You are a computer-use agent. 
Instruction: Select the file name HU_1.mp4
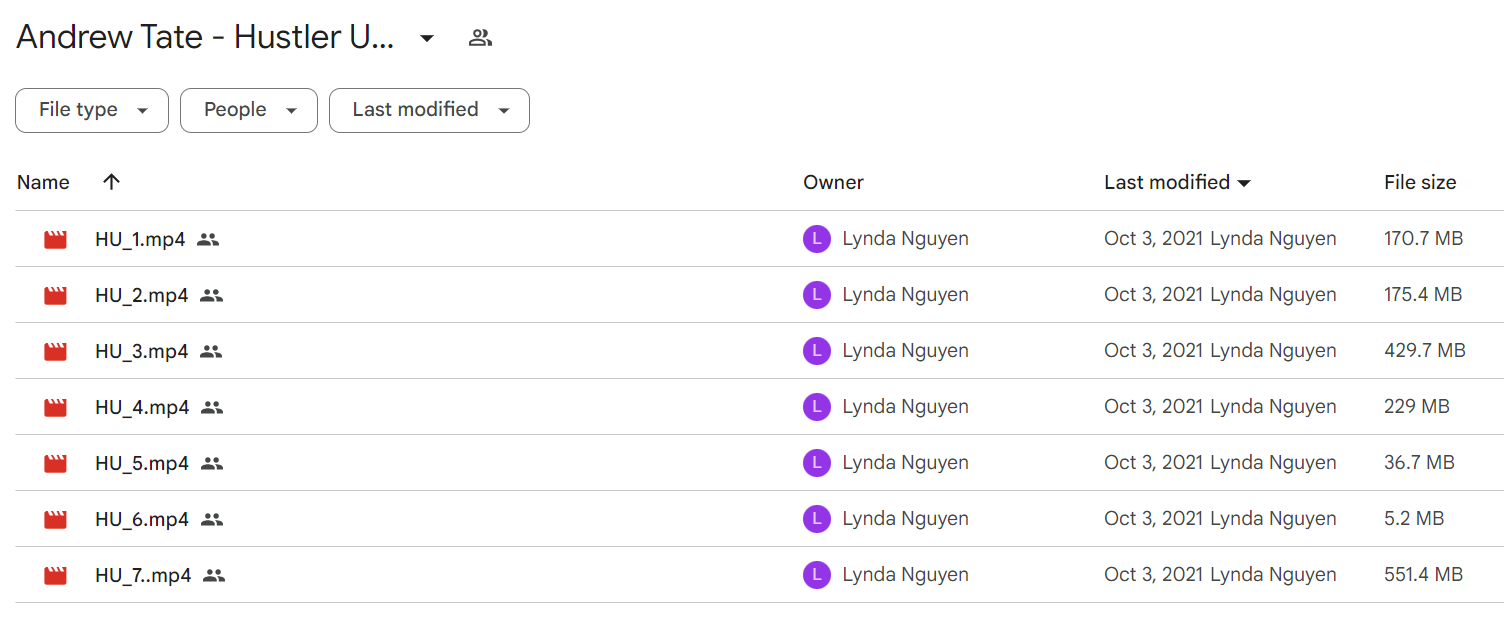[x=140, y=239]
